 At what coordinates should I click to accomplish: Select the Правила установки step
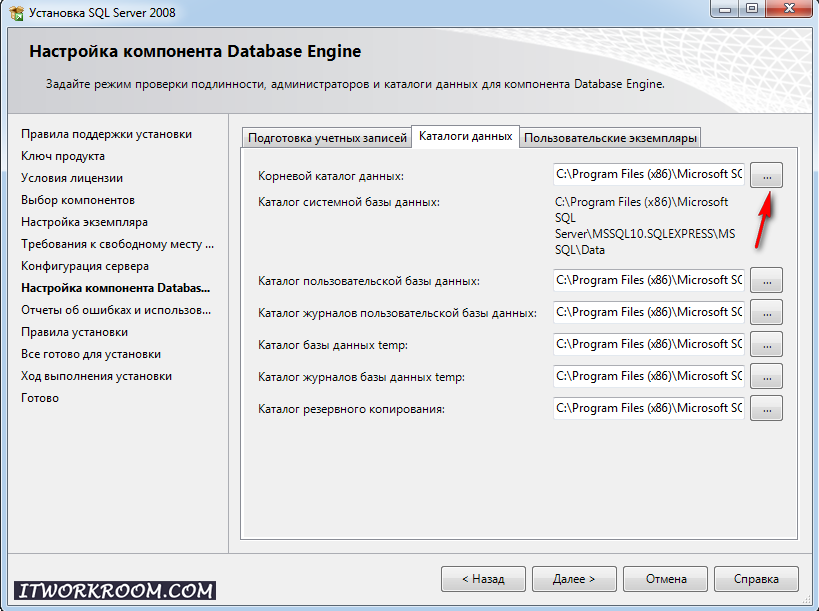(x=74, y=332)
